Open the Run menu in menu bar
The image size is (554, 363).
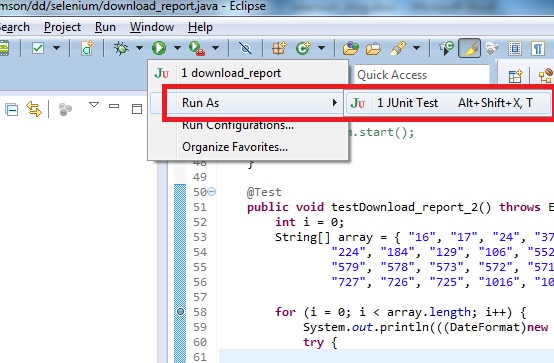pos(105,27)
